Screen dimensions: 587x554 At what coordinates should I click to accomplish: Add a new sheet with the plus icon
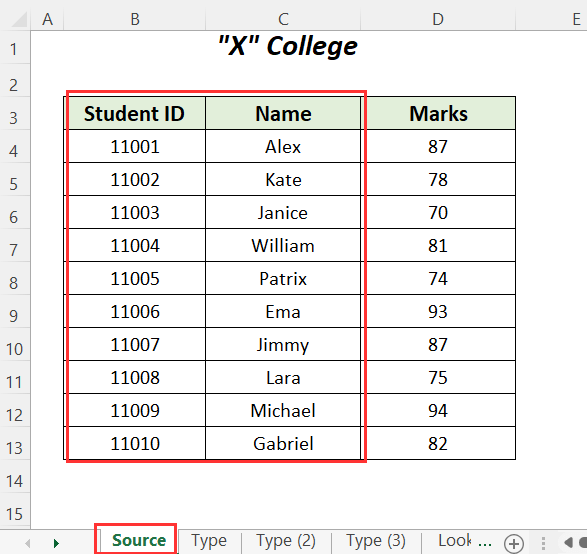pos(514,543)
